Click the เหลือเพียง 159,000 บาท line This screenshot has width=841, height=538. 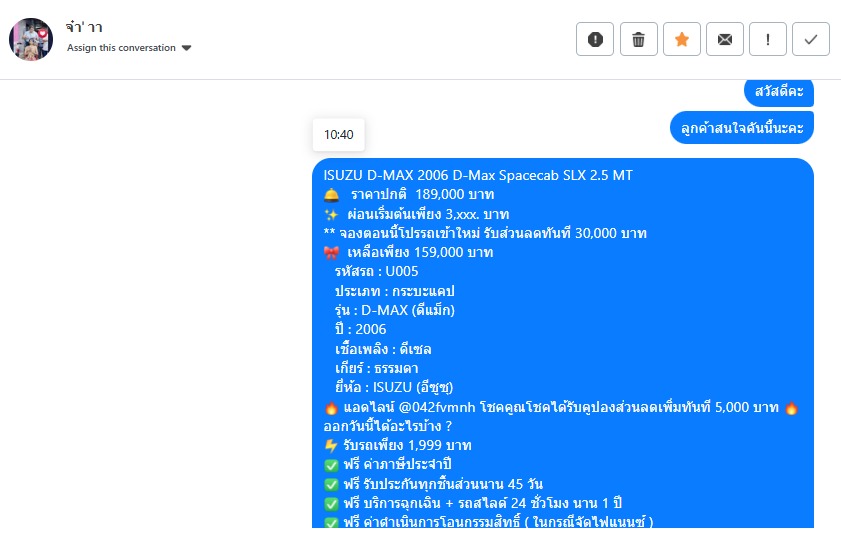click(408, 252)
